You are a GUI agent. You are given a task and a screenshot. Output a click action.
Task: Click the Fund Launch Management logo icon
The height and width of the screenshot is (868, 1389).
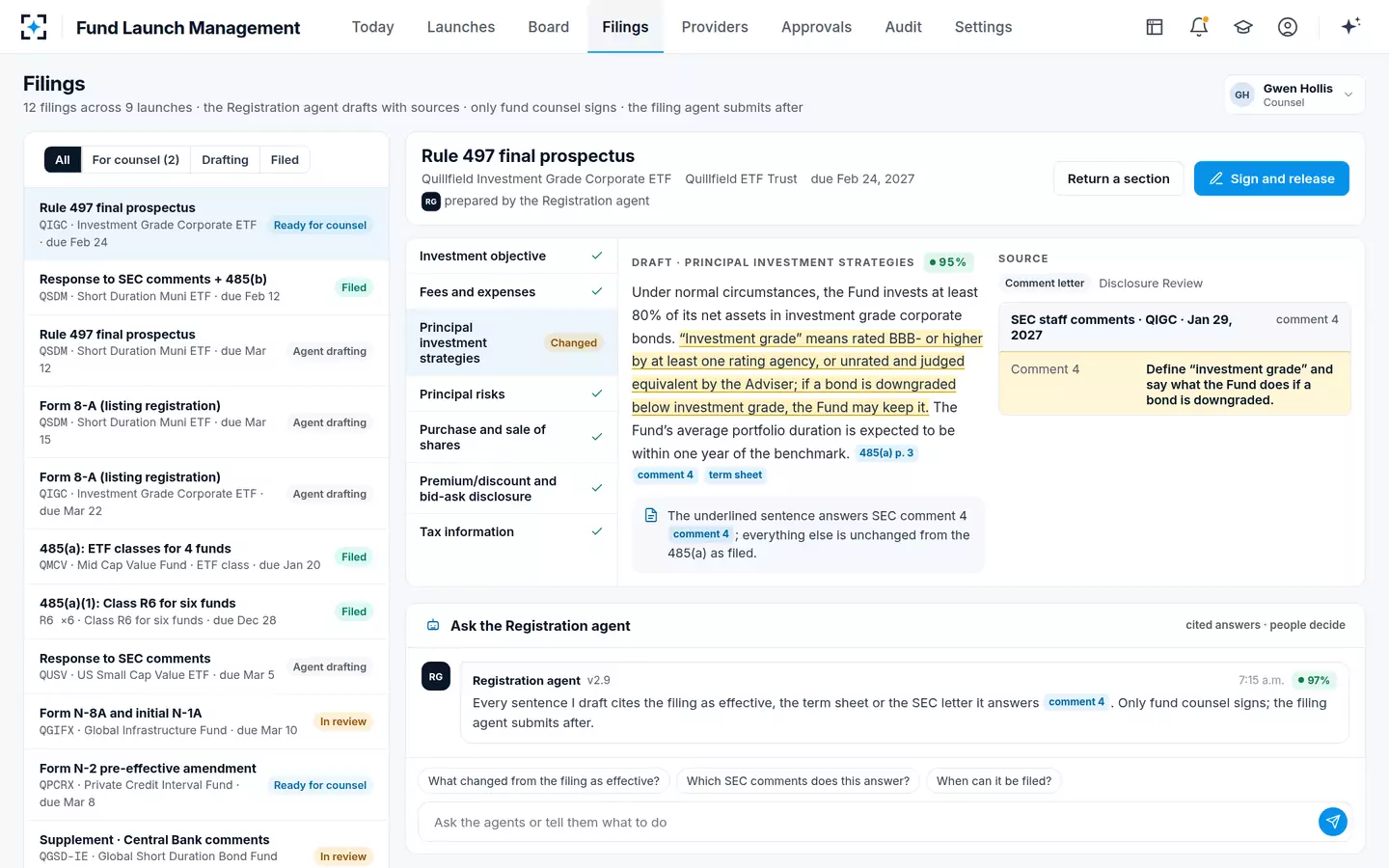click(x=34, y=27)
